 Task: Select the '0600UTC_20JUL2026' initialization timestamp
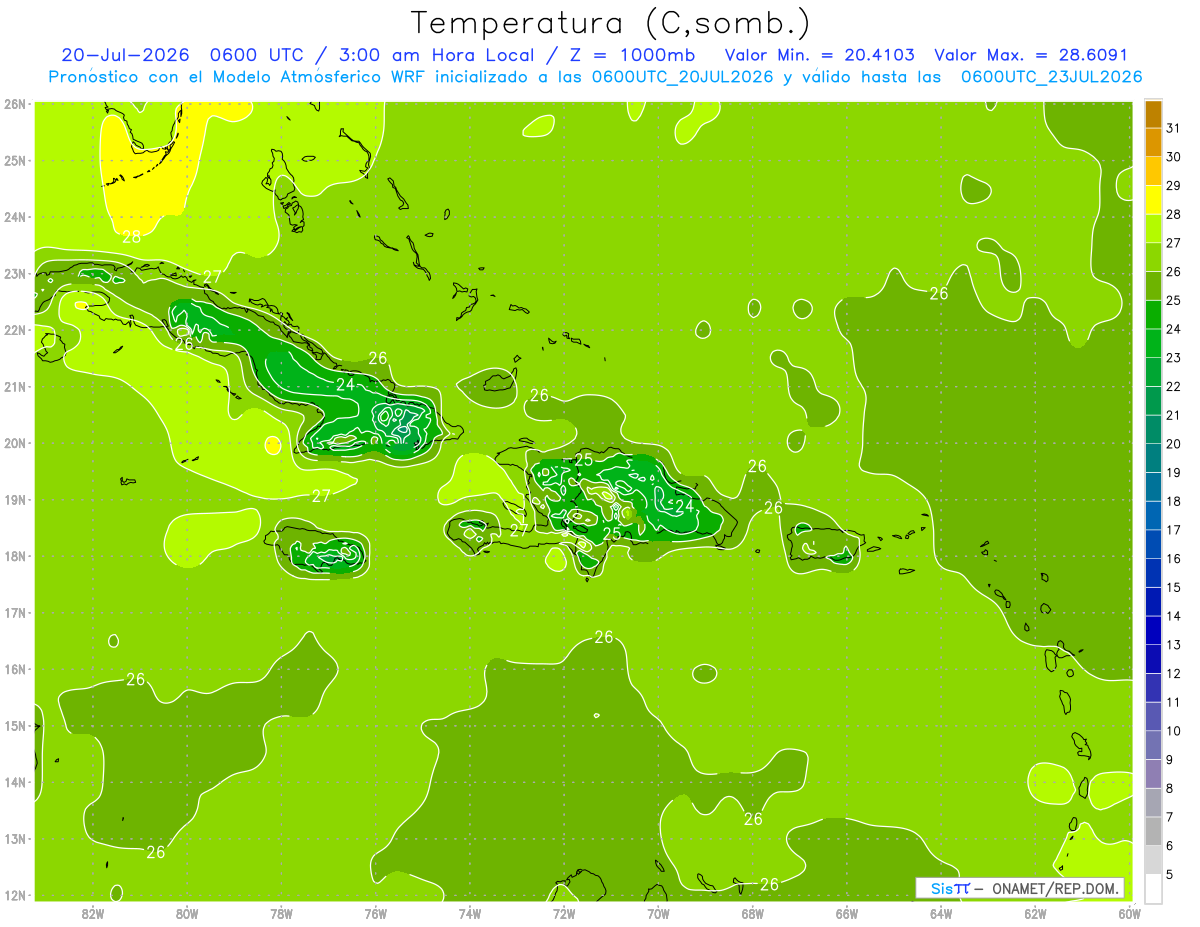click(x=682, y=77)
